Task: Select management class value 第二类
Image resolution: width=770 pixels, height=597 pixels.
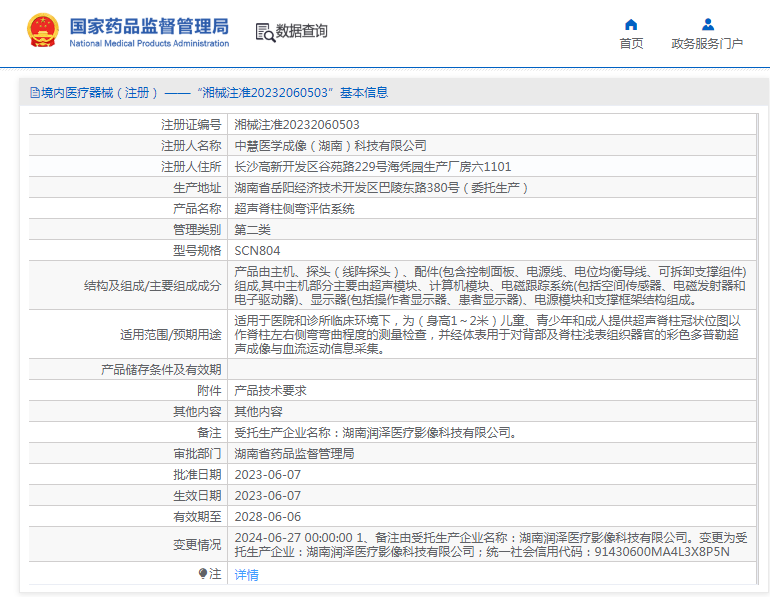Action: (x=252, y=230)
